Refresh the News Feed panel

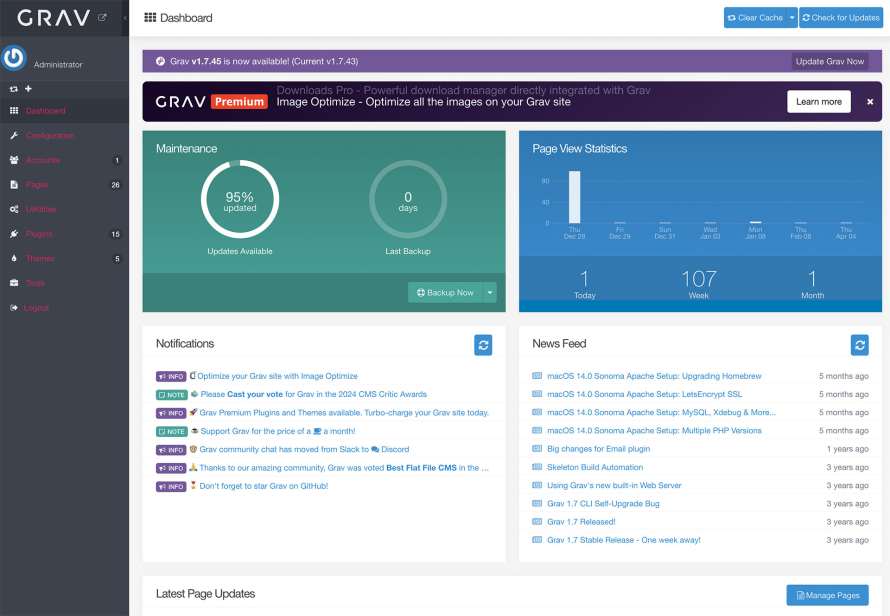point(859,344)
